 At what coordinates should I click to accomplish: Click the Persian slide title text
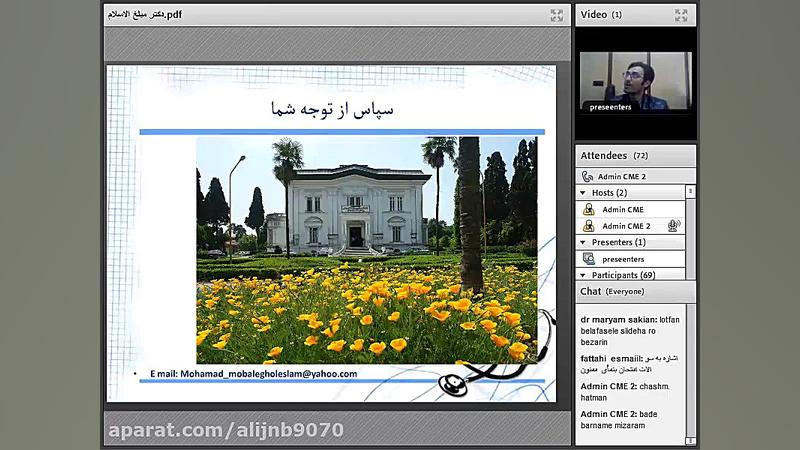pyautogui.click(x=332, y=109)
